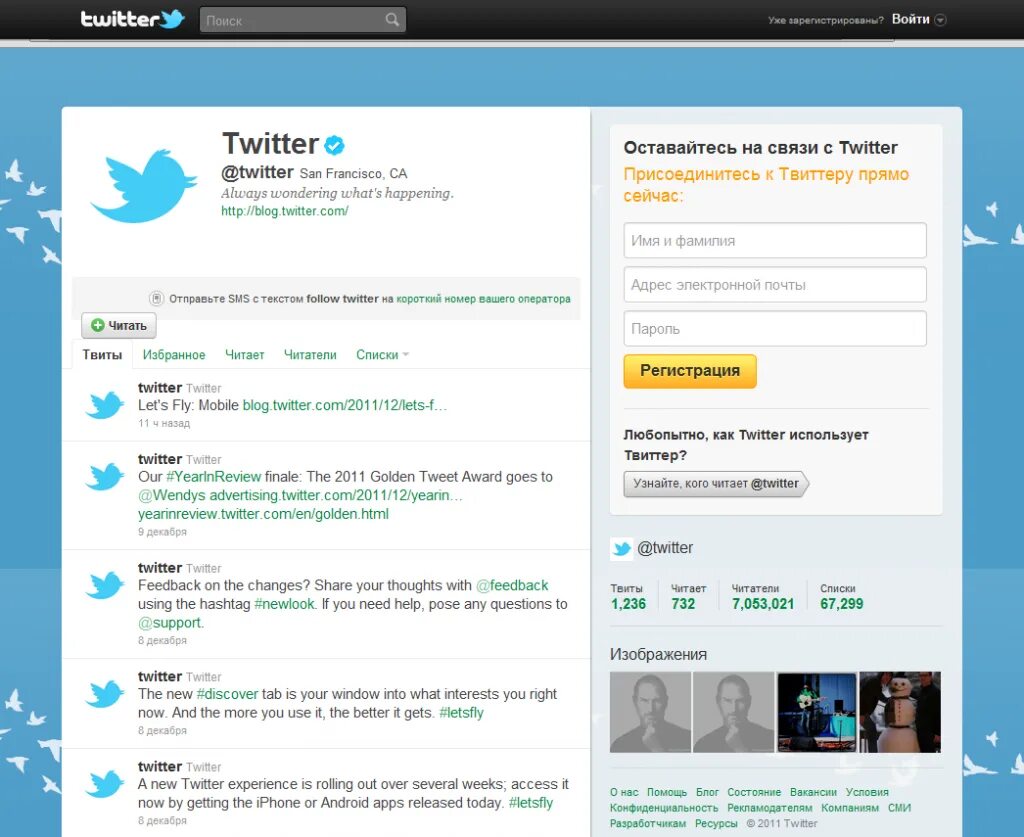Open the Читает tab
The width and height of the screenshot is (1024, 837).
245,355
